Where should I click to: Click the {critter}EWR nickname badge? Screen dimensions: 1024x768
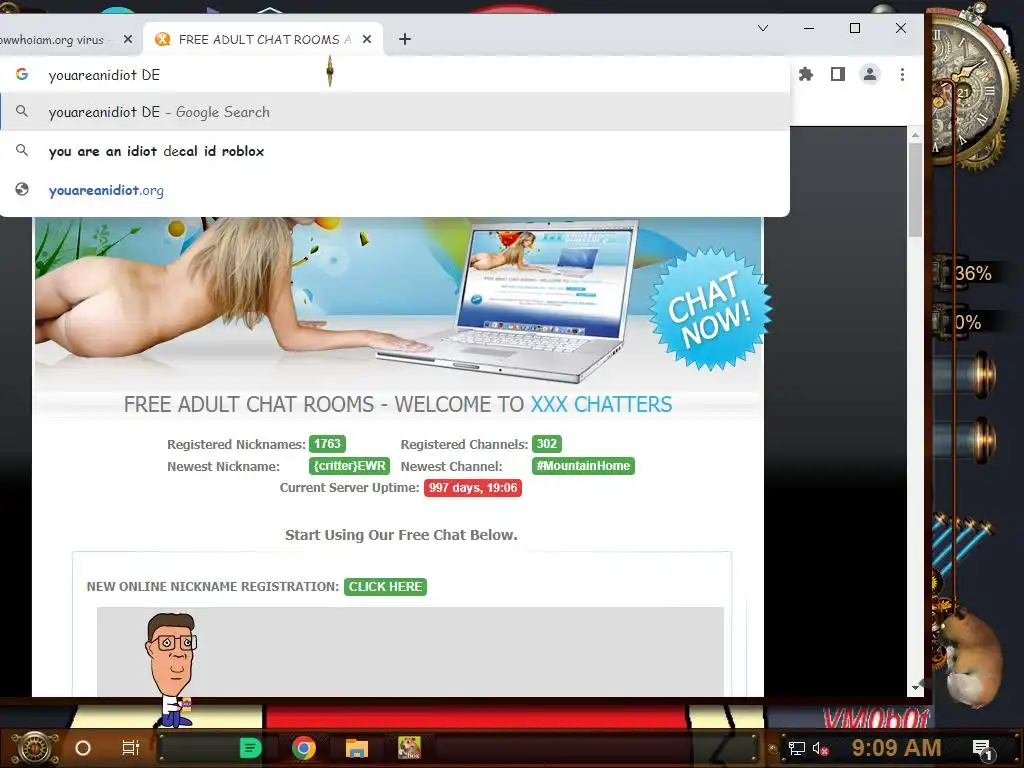pyautogui.click(x=349, y=466)
